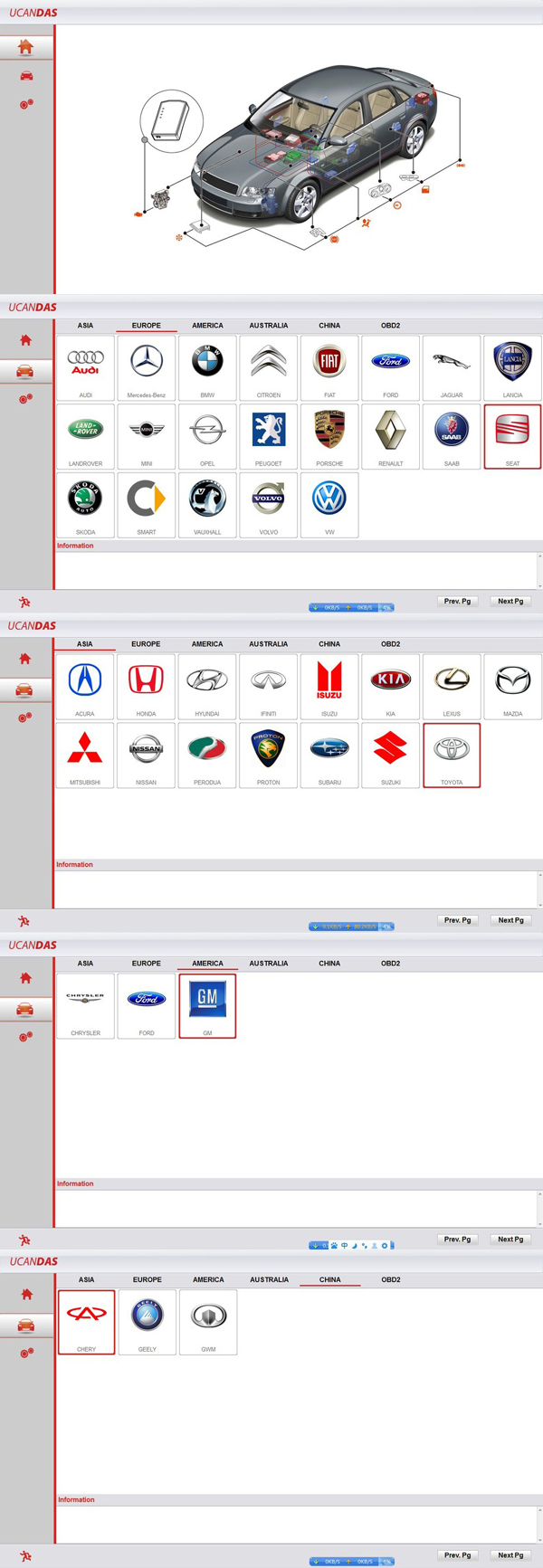Click the highlighted SEAT tile
This screenshot has width=543, height=1568.
click(512, 435)
